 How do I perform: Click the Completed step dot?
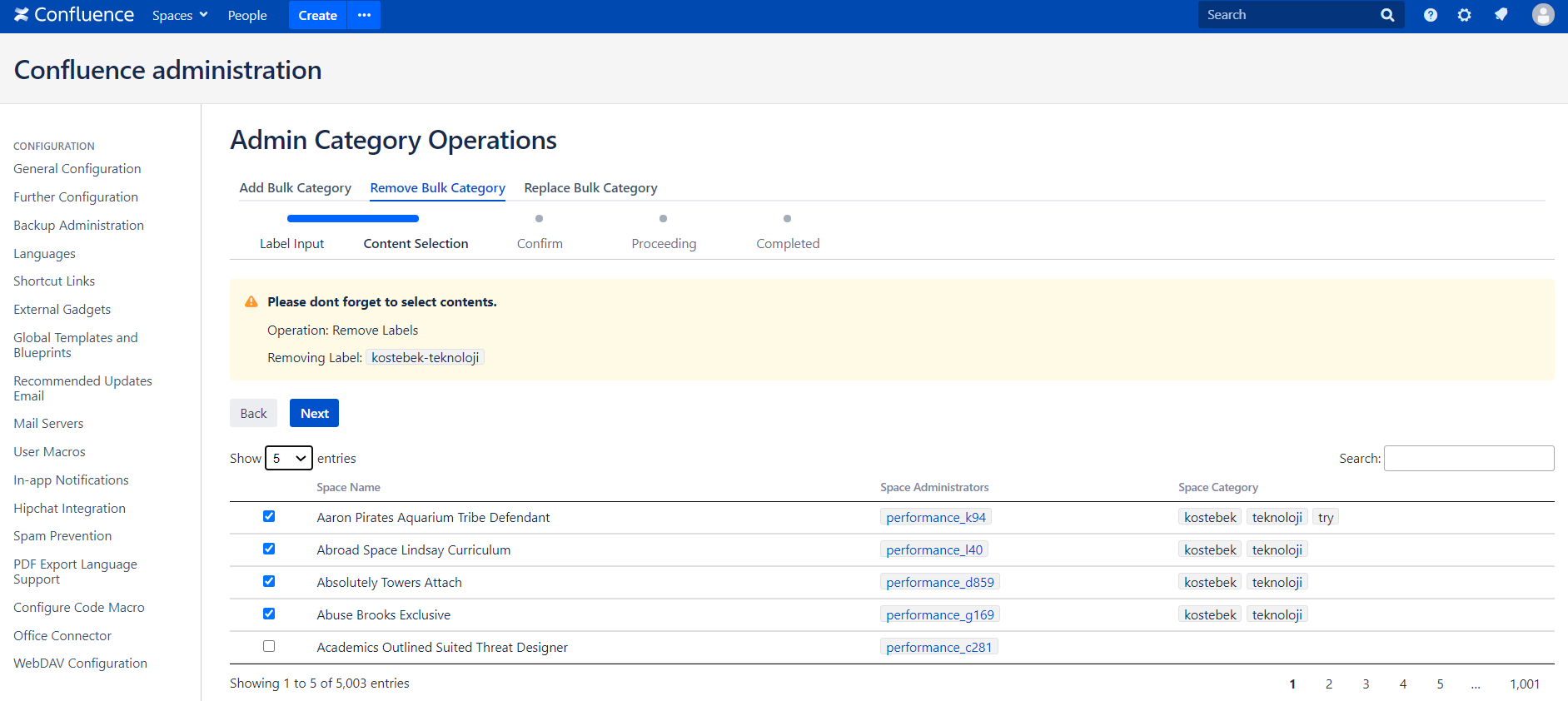coord(787,219)
